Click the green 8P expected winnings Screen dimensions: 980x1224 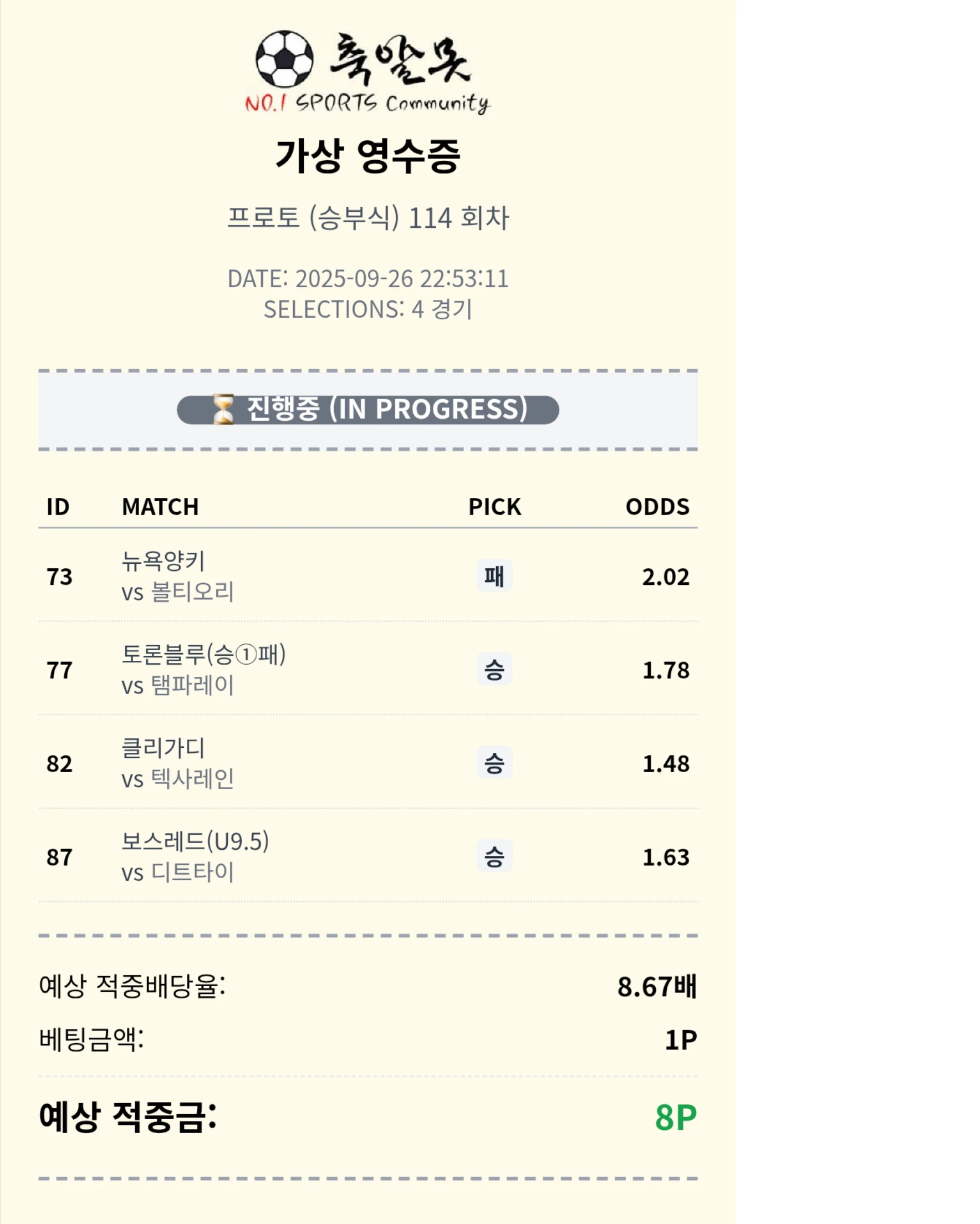[675, 1117]
